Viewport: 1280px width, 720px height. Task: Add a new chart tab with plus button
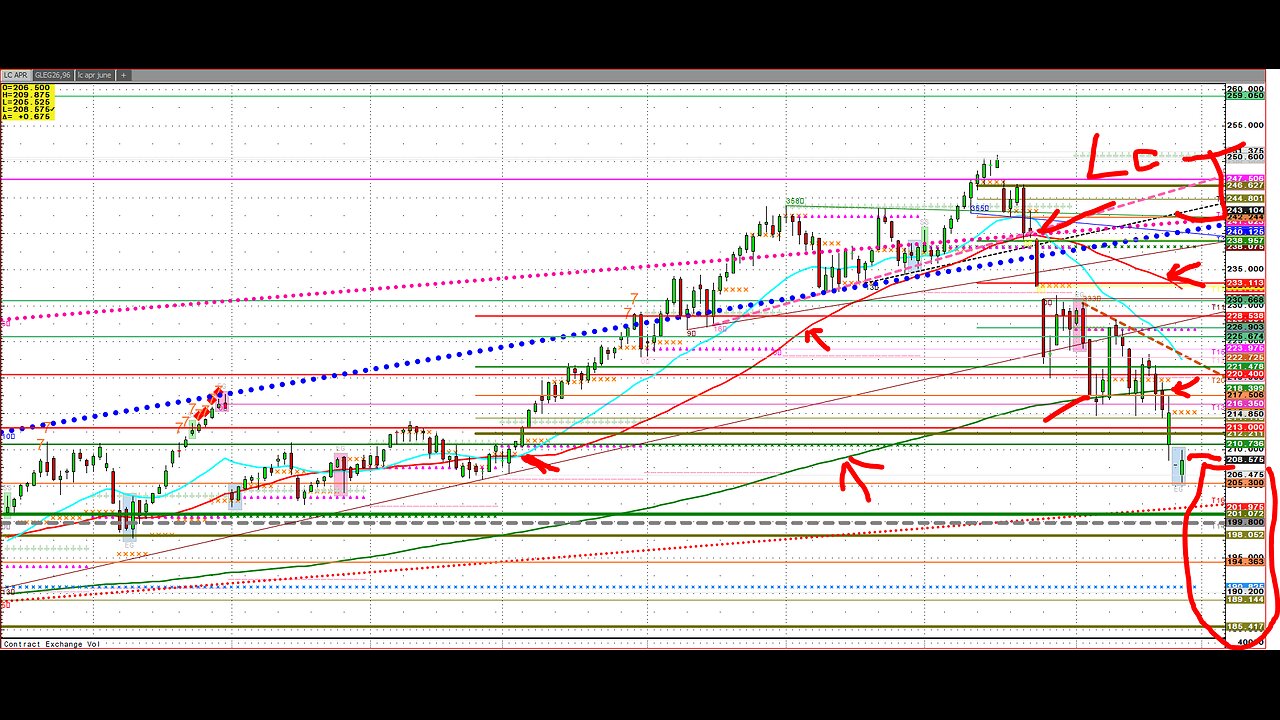pyautogui.click(x=124, y=75)
